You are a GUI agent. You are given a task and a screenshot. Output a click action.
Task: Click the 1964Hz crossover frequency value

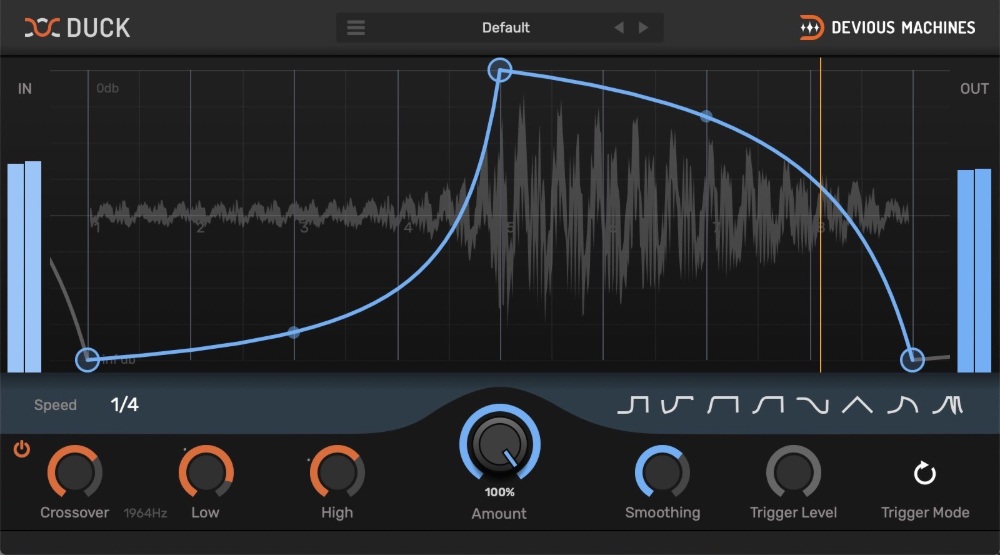tap(145, 513)
